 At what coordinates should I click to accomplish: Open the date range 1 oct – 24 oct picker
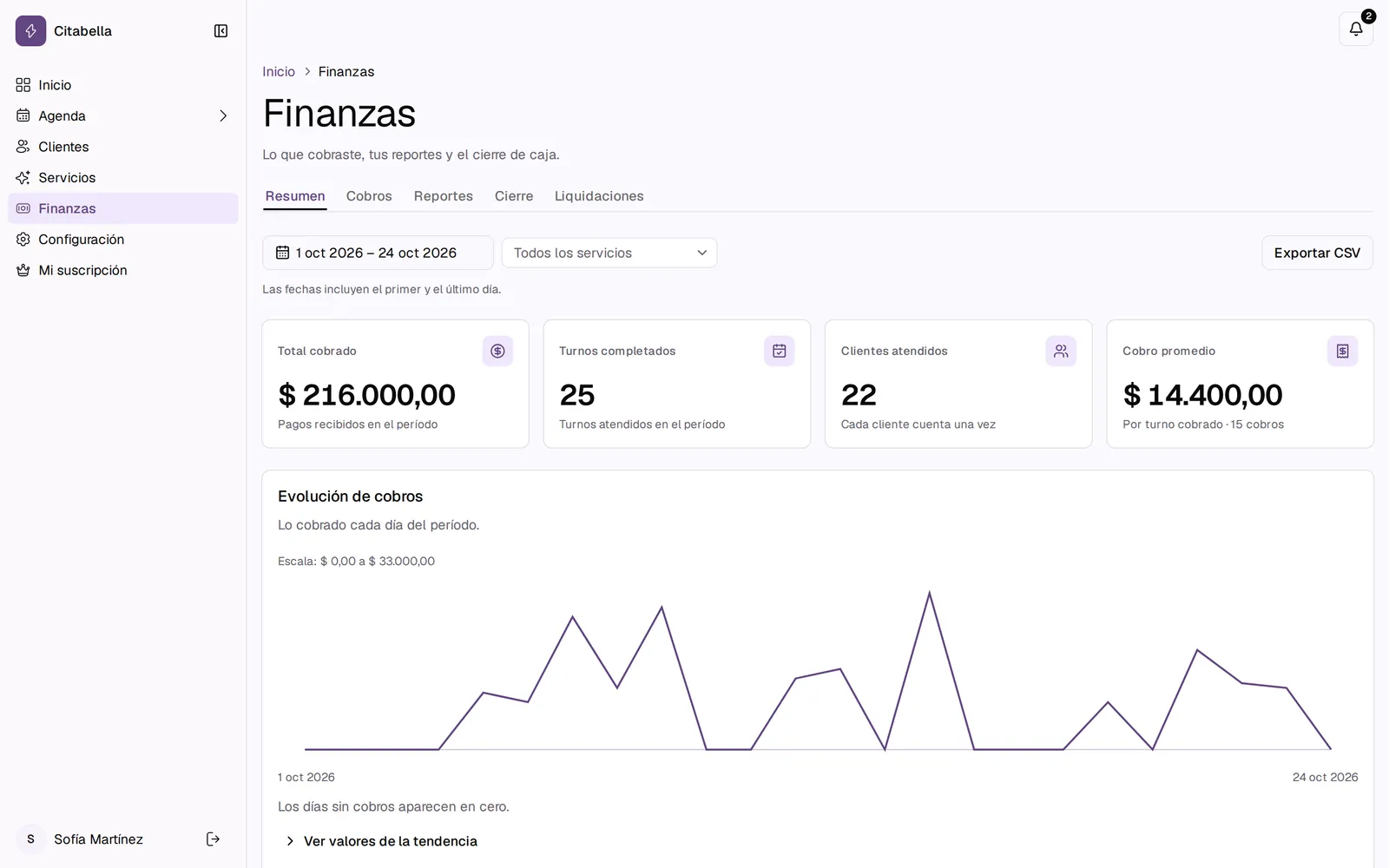tap(378, 253)
